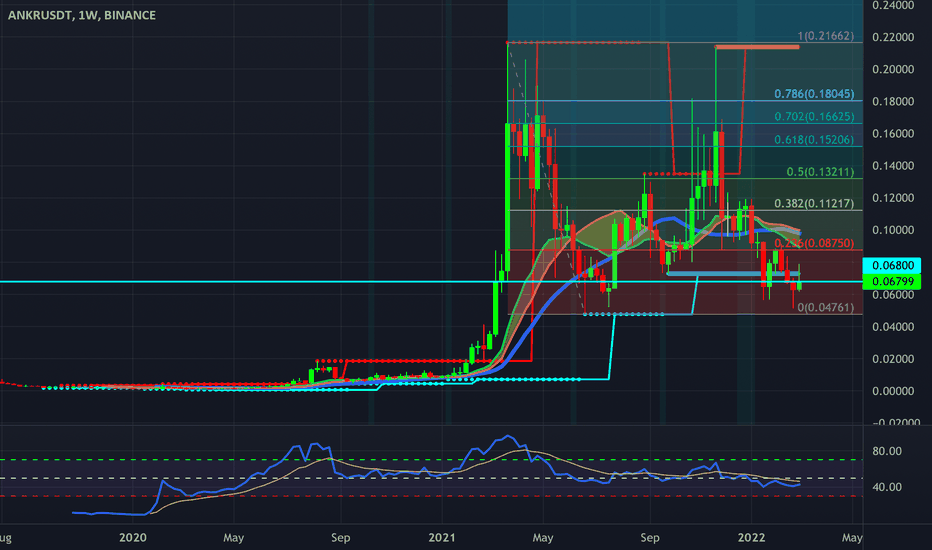The height and width of the screenshot is (550, 932).
Task: Click the May label after 2022
Action: [852, 538]
